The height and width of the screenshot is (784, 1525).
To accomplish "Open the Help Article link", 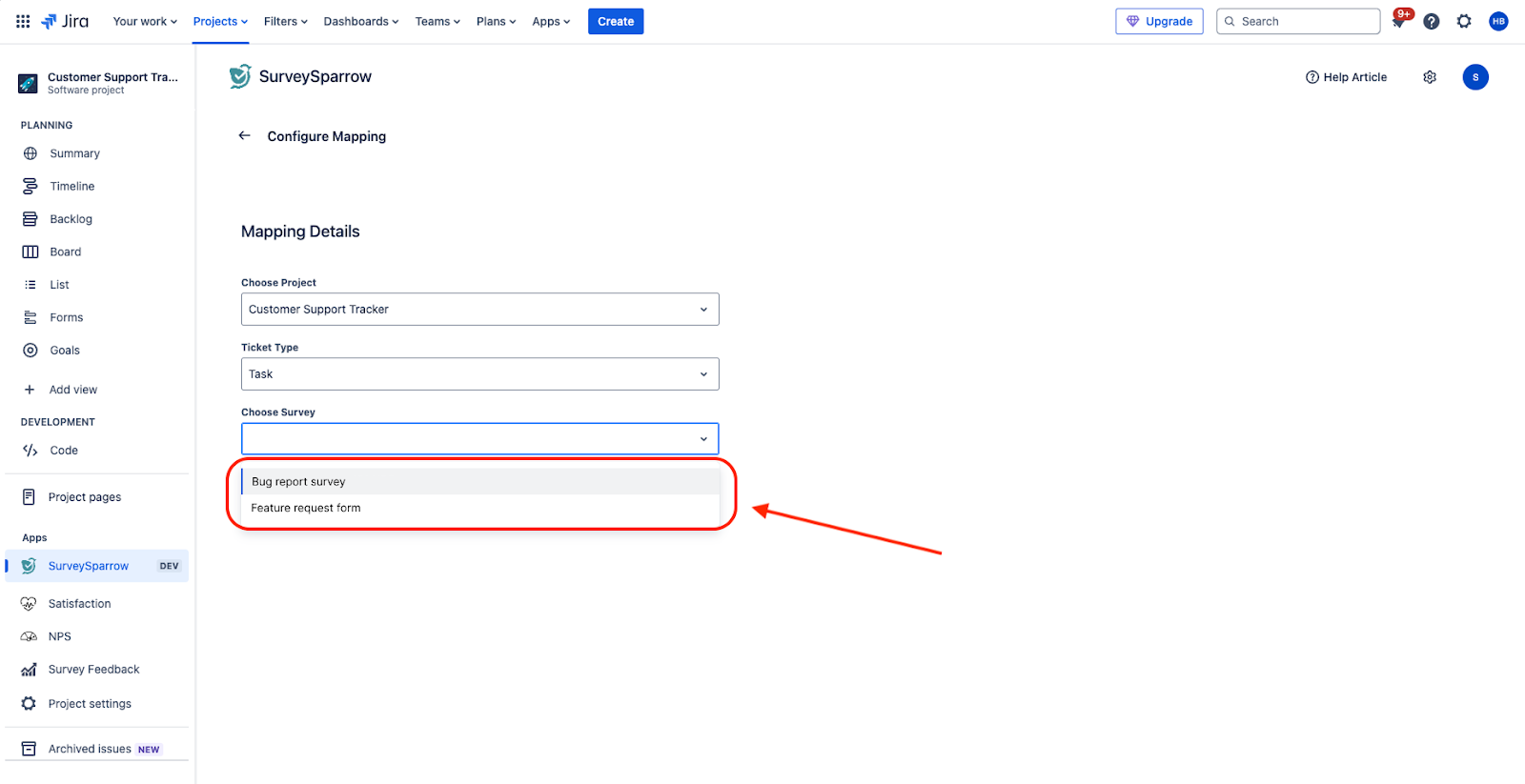I will 1346,77.
